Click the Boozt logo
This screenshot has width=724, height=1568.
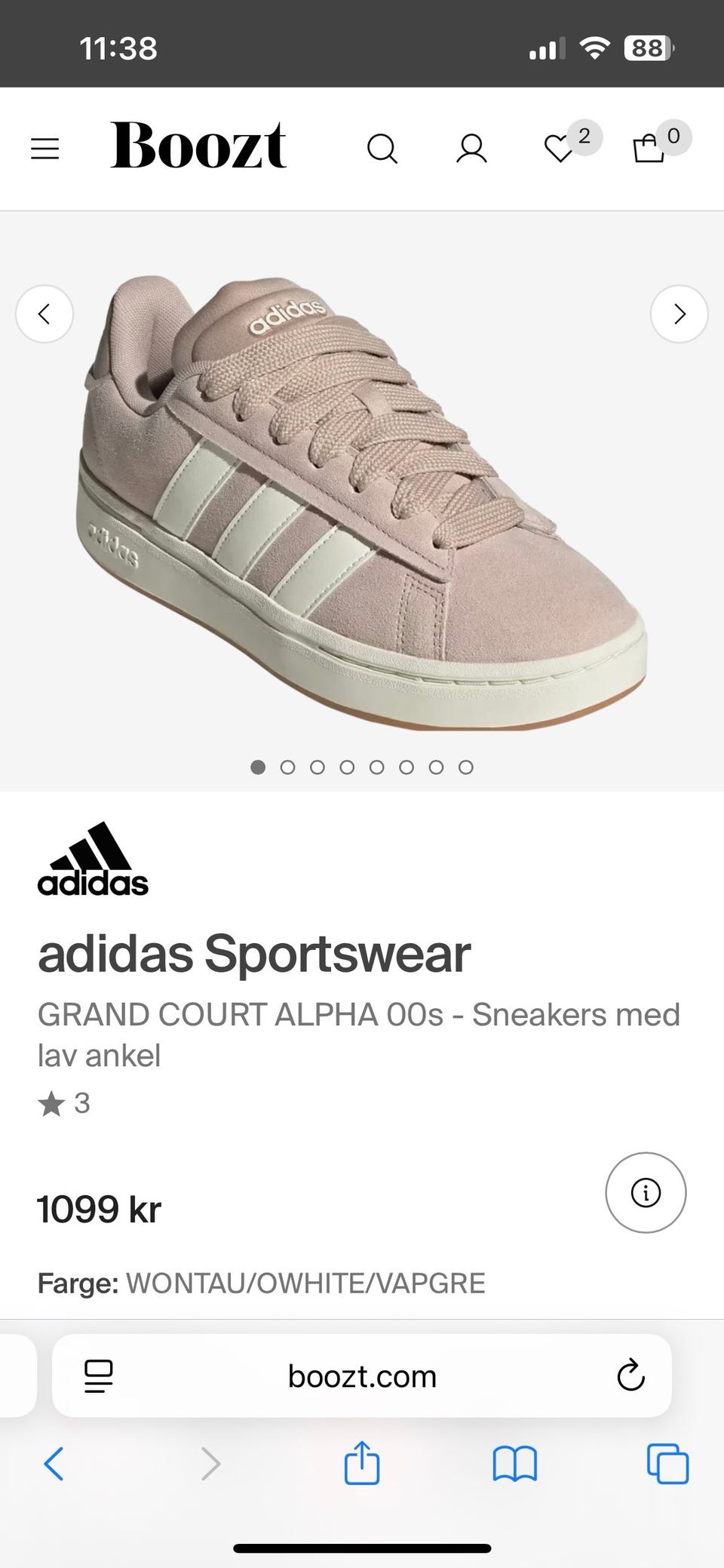(x=198, y=145)
